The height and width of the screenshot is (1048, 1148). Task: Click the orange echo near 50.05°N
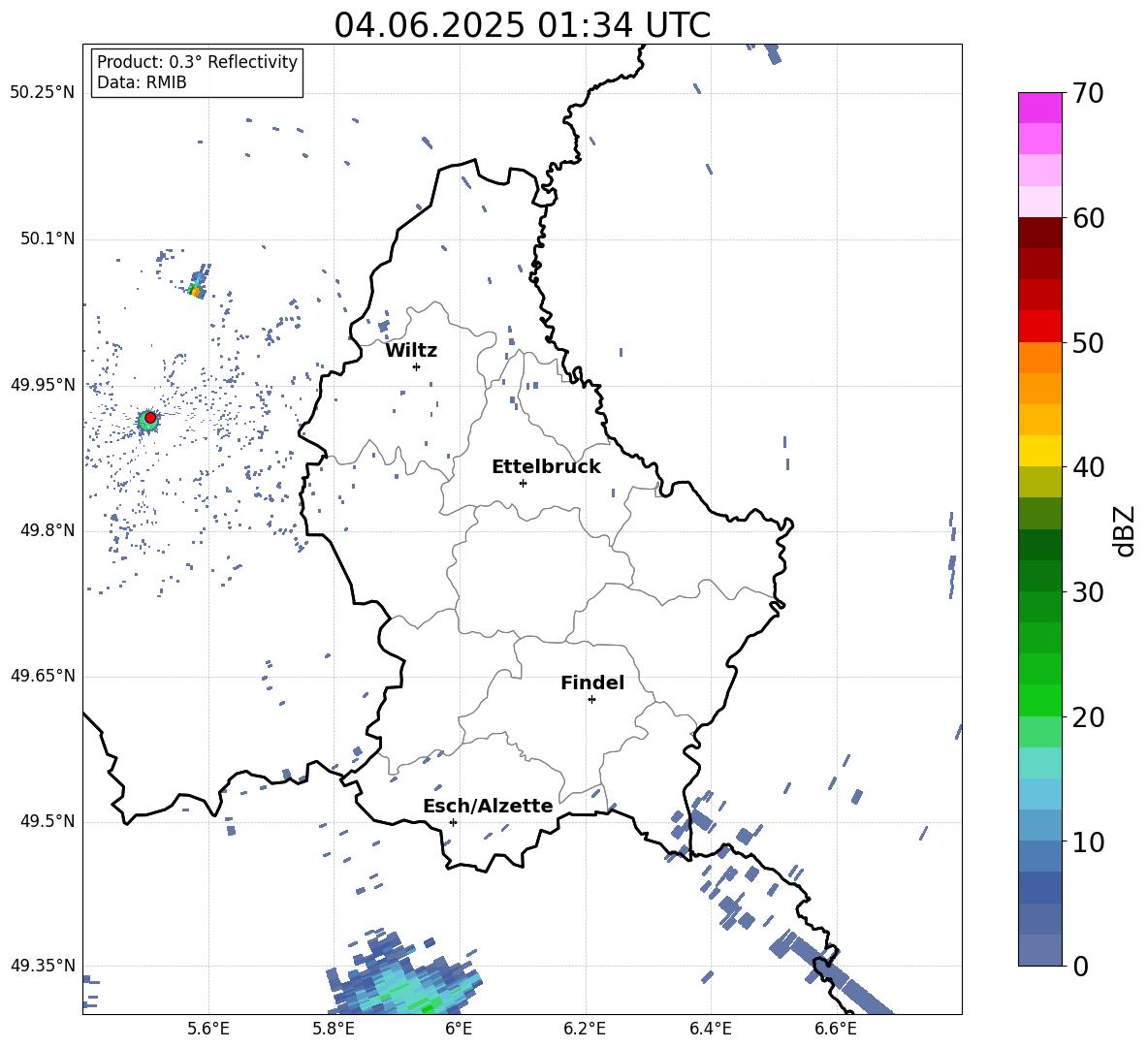pos(195,291)
